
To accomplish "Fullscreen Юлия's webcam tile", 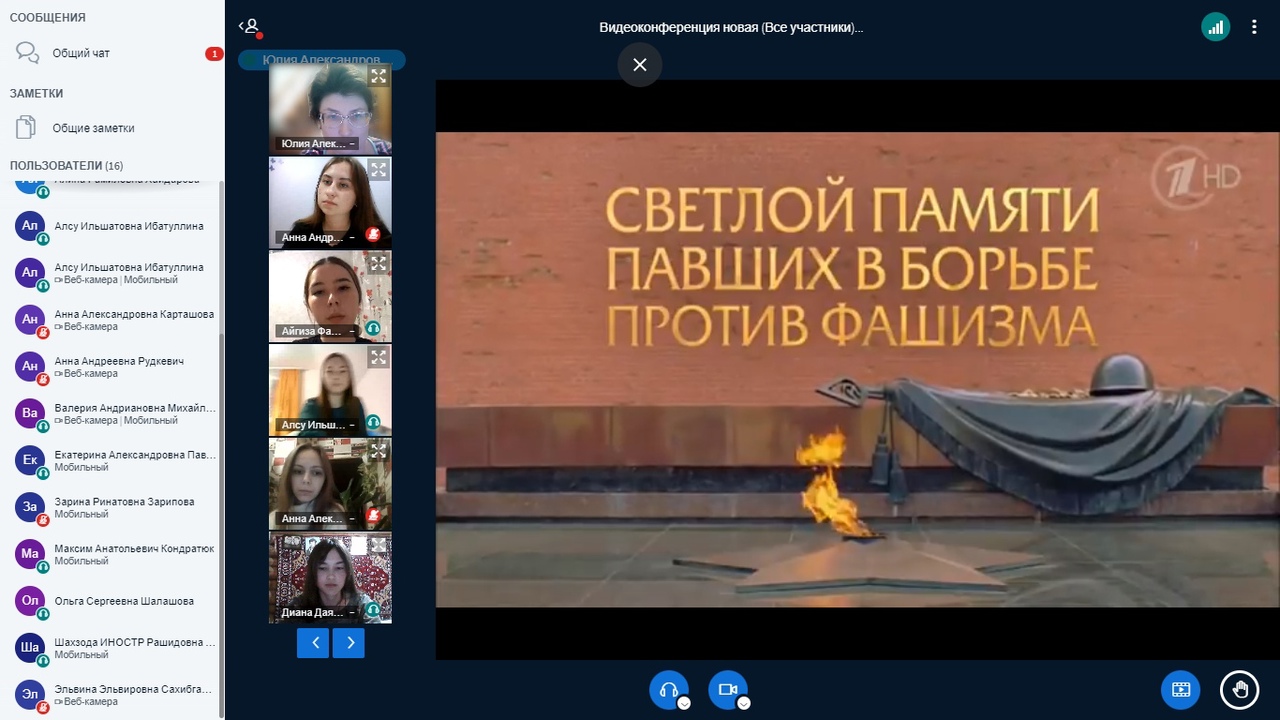I will pos(378,76).
